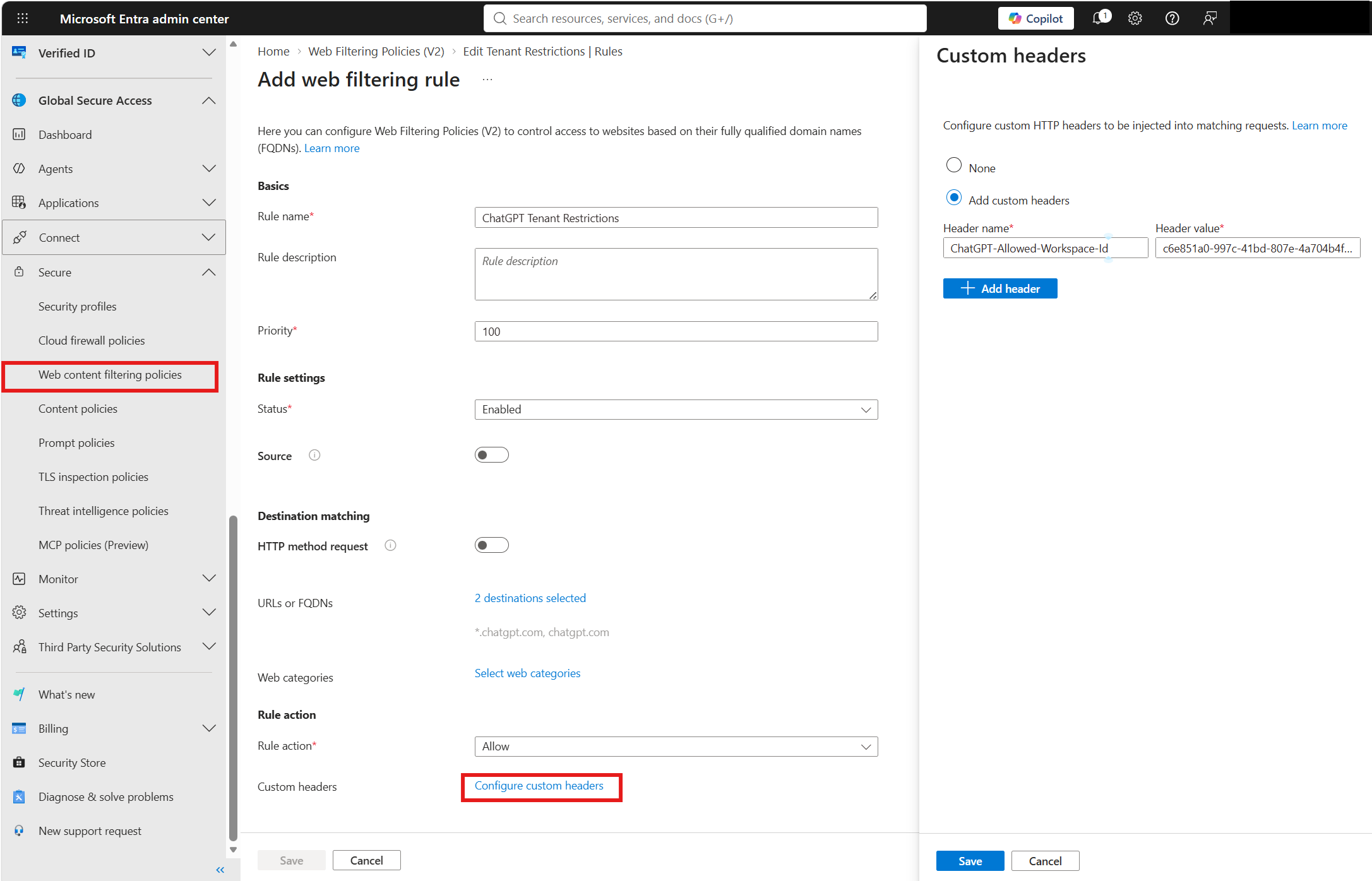Expand the Monitor menu

[208, 579]
